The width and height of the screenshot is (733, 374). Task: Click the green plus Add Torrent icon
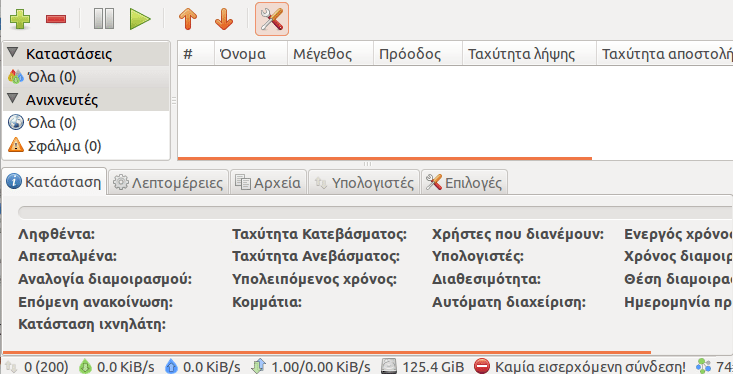[20, 19]
